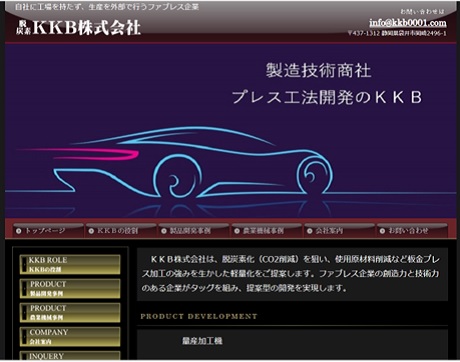The width and height of the screenshot is (460, 362).
Task: Click the bullet icon beside 会社案内
Action: click(310, 231)
